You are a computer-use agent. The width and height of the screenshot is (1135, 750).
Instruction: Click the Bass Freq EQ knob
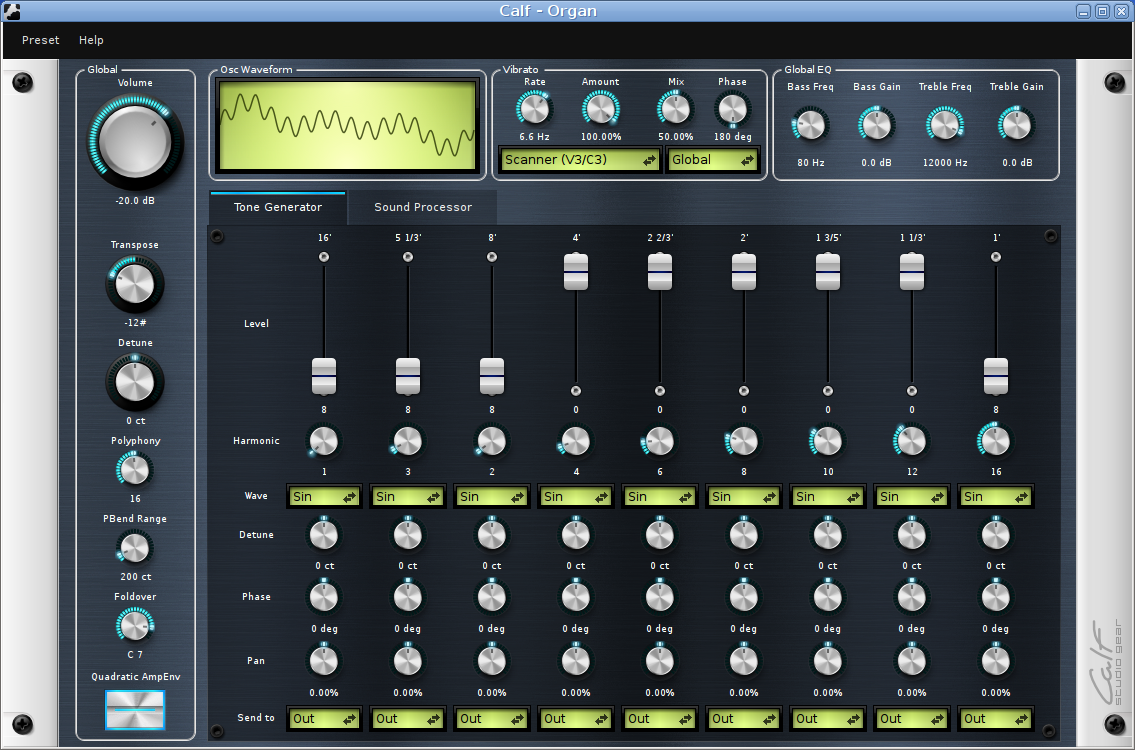click(x=810, y=125)
